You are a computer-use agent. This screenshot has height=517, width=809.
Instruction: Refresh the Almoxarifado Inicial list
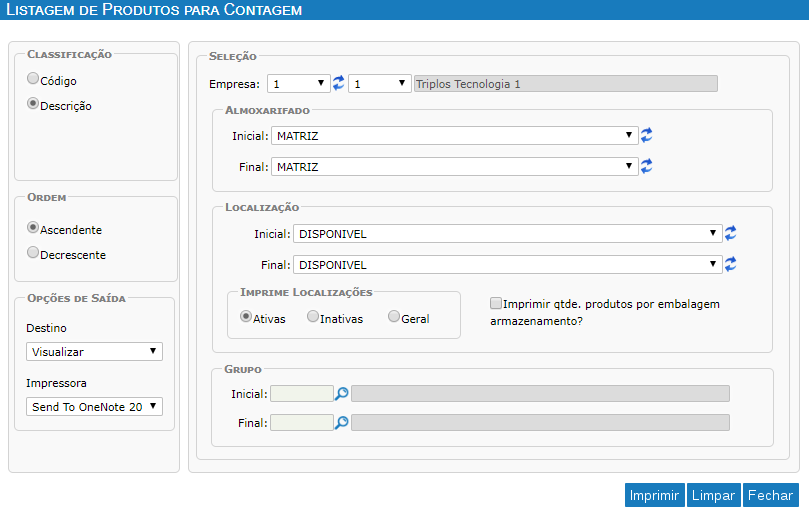pyautogui.click(x=646, y=135)
